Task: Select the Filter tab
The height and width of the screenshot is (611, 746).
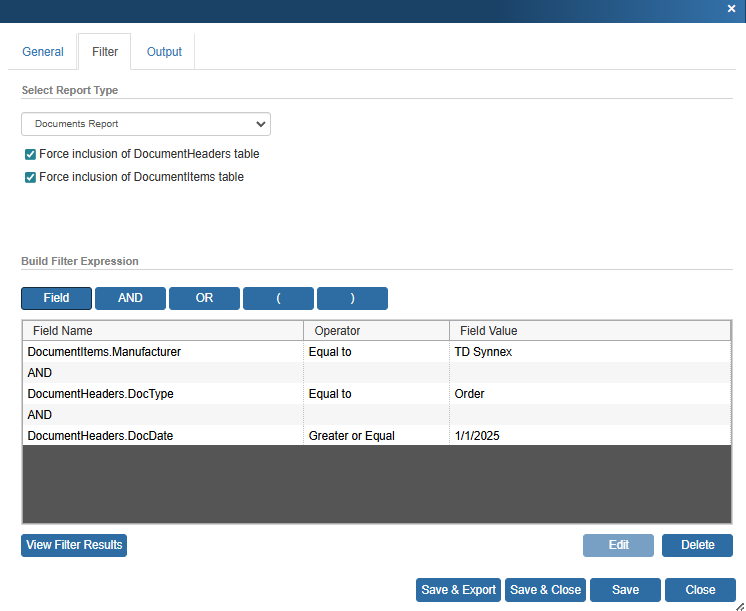Action: [x=105, y=52]
